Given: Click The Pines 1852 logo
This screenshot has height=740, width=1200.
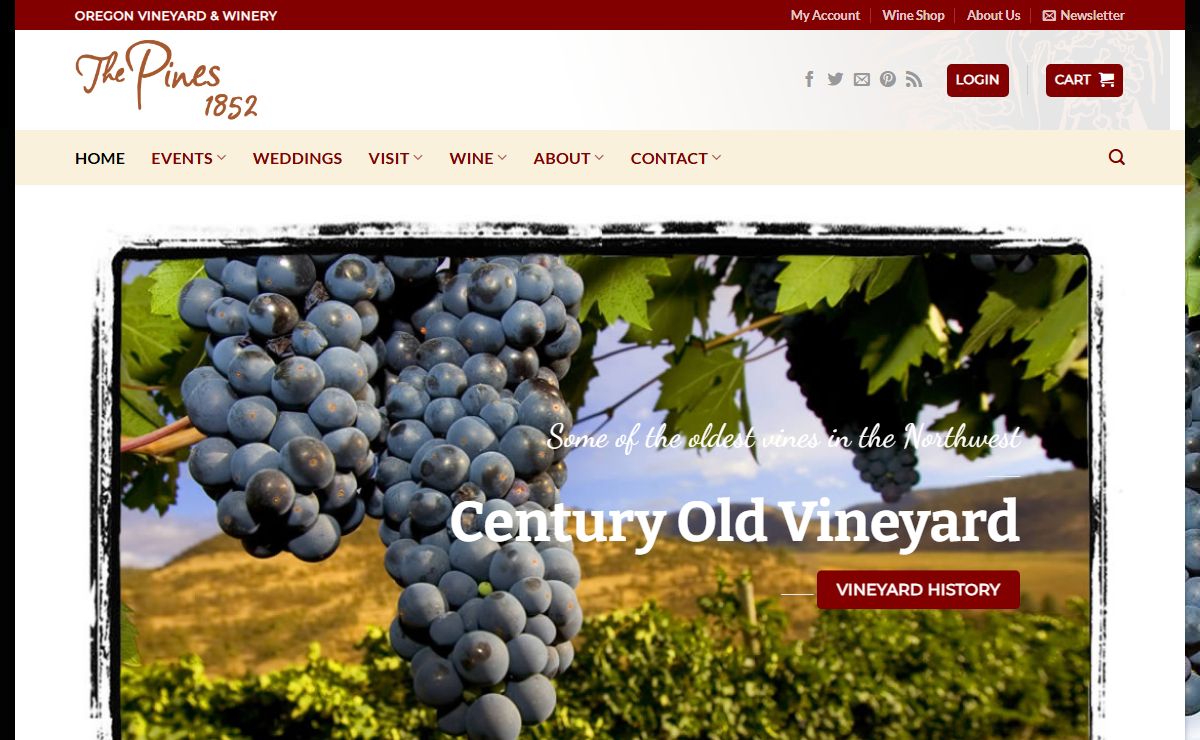Looking at the screenshot, I should 166,79.
